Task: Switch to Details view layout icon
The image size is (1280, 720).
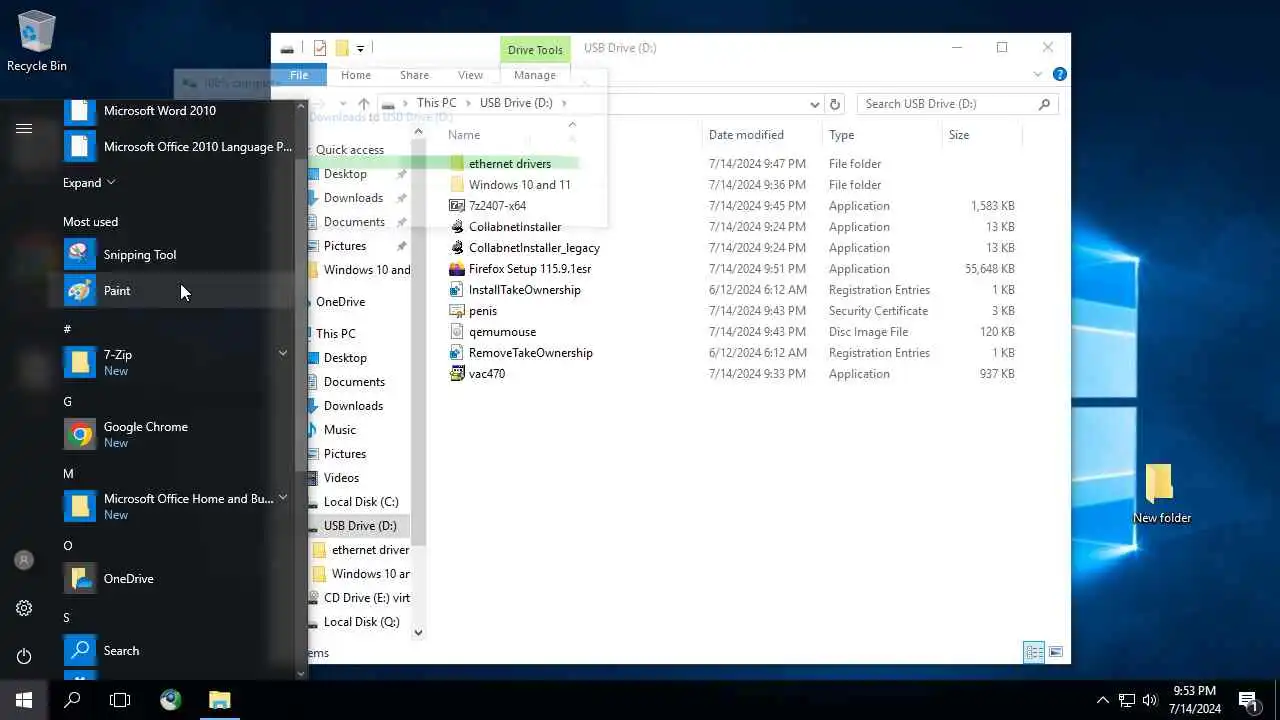Action: (1034, 653)
